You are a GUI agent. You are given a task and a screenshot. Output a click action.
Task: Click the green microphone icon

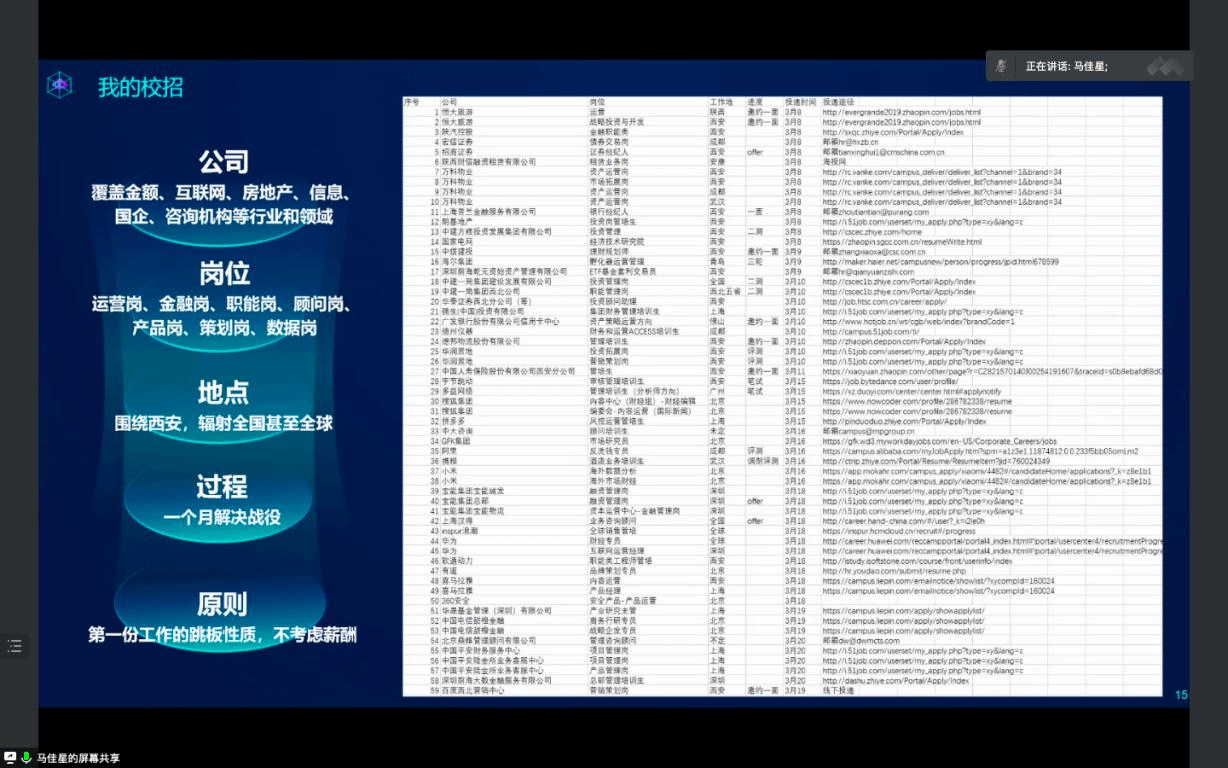point(26,758)
